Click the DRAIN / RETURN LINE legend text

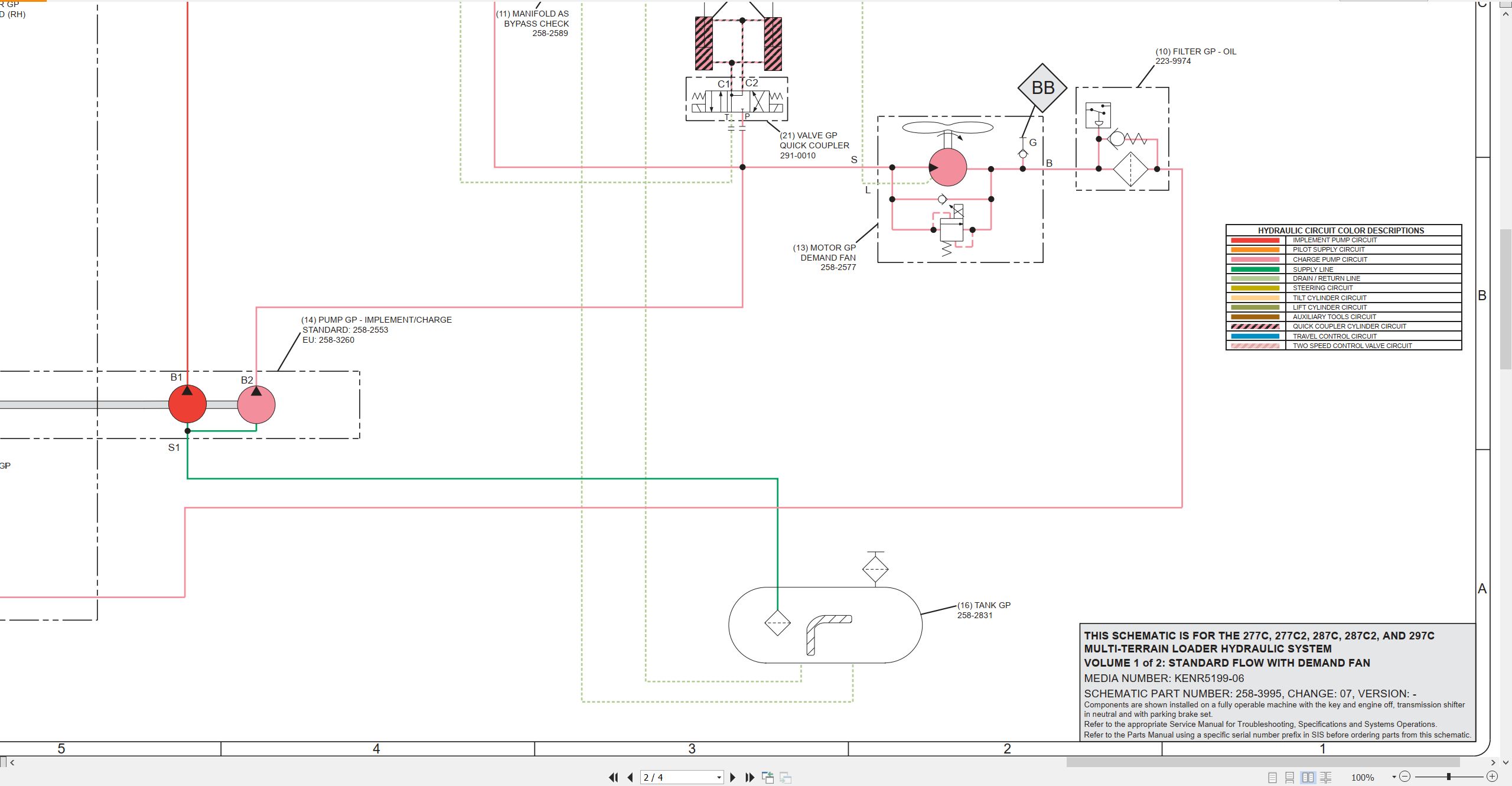coord(1327,278)
